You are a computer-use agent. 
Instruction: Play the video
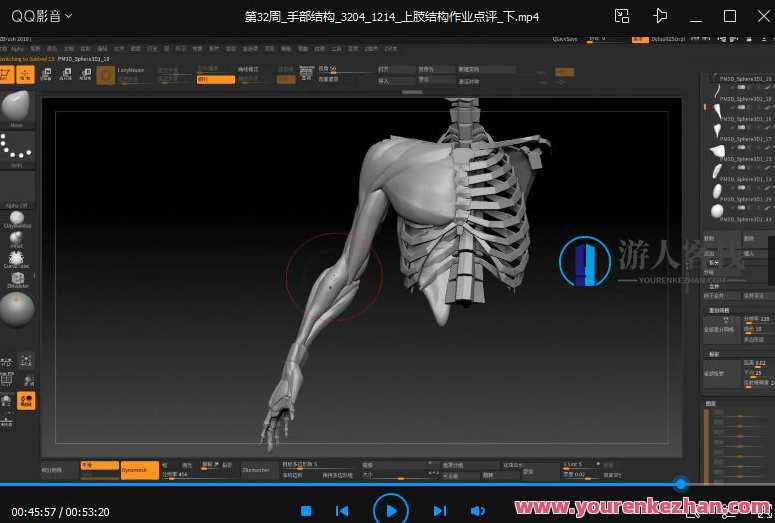tap(391, 510)
